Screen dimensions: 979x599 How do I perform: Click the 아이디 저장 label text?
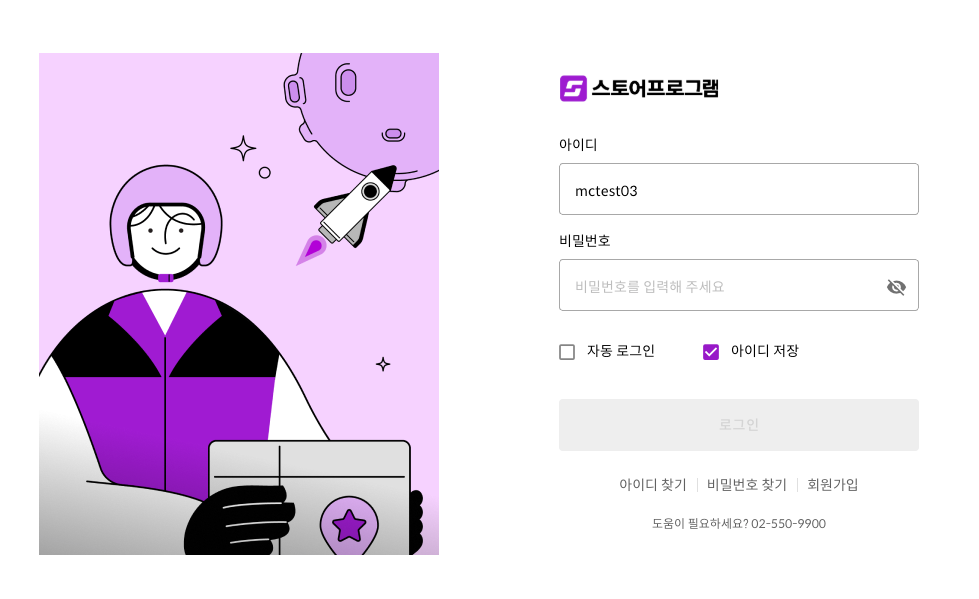[764, 351]
